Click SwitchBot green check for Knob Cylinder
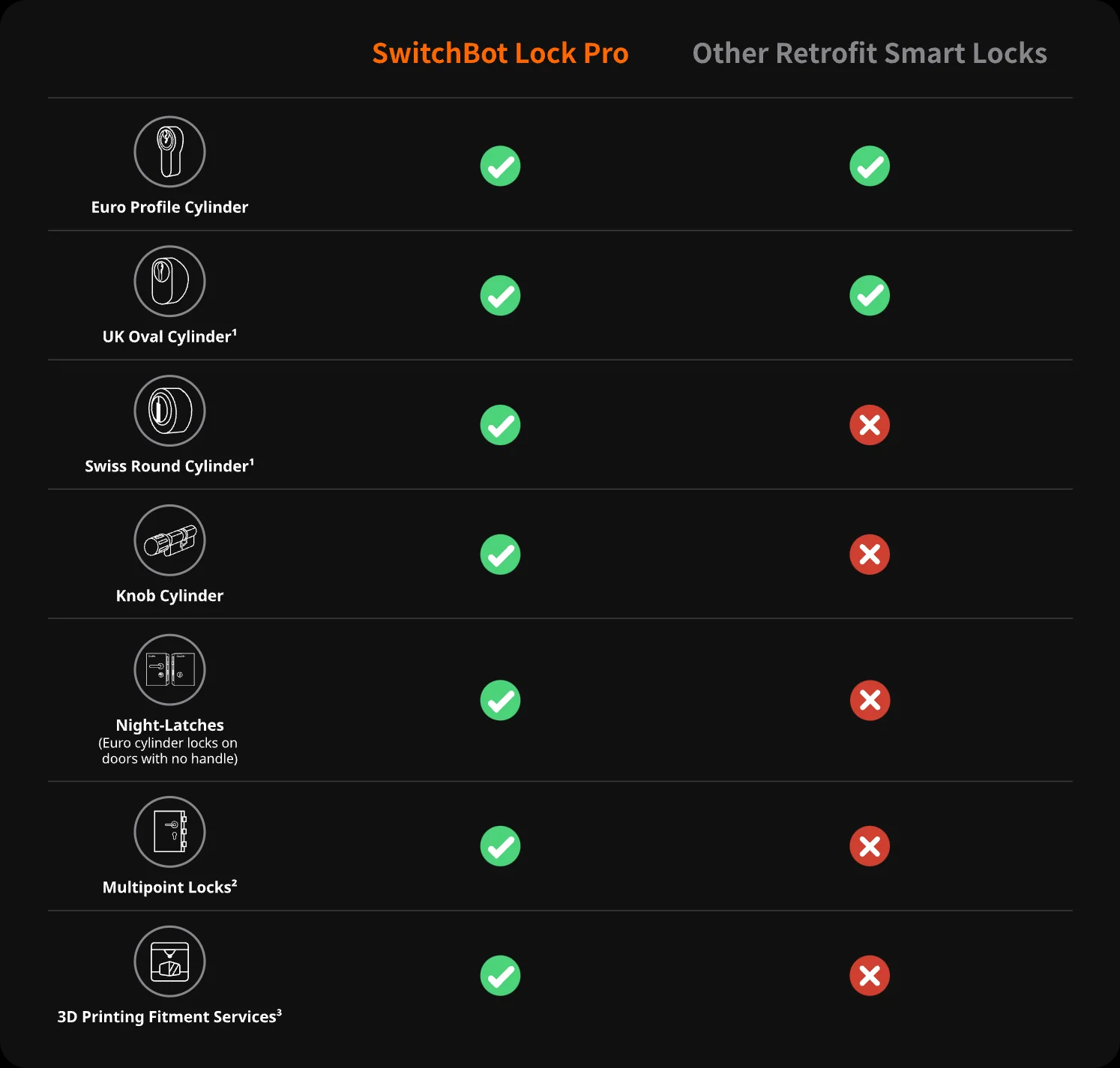The width and height of the screenshot is (1120, 1068). pyautogui.click(x=500, y=555)
